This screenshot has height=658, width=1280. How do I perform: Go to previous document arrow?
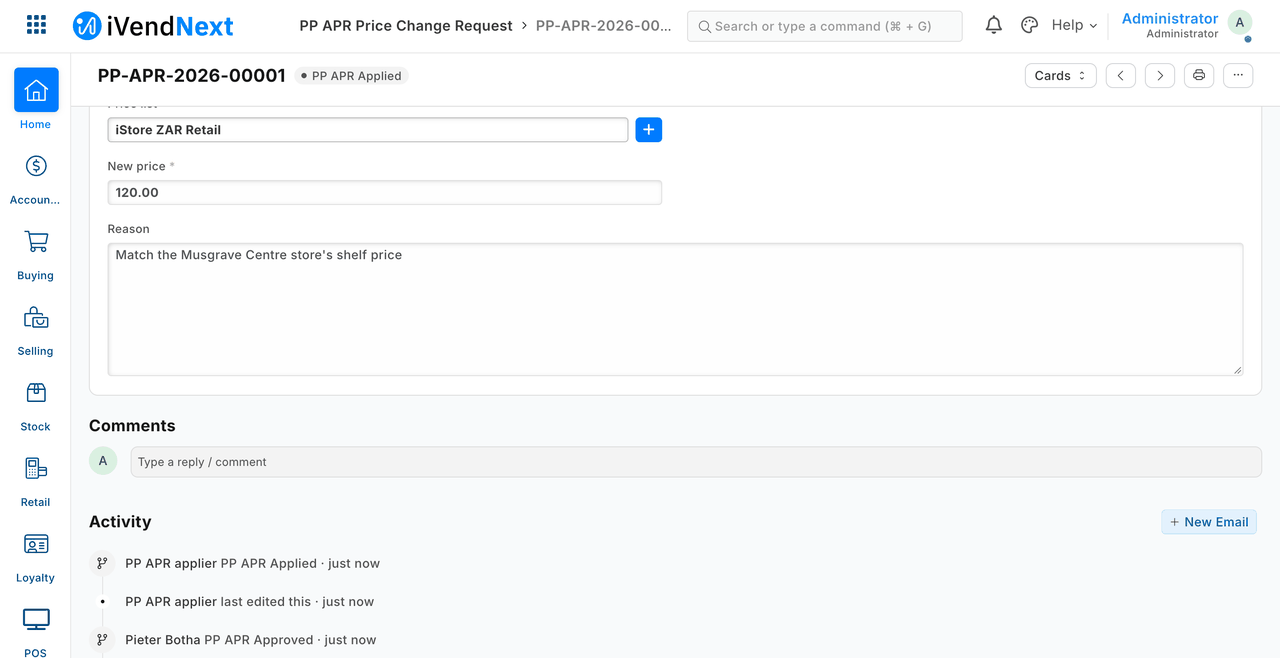(x=1121, y=76)
